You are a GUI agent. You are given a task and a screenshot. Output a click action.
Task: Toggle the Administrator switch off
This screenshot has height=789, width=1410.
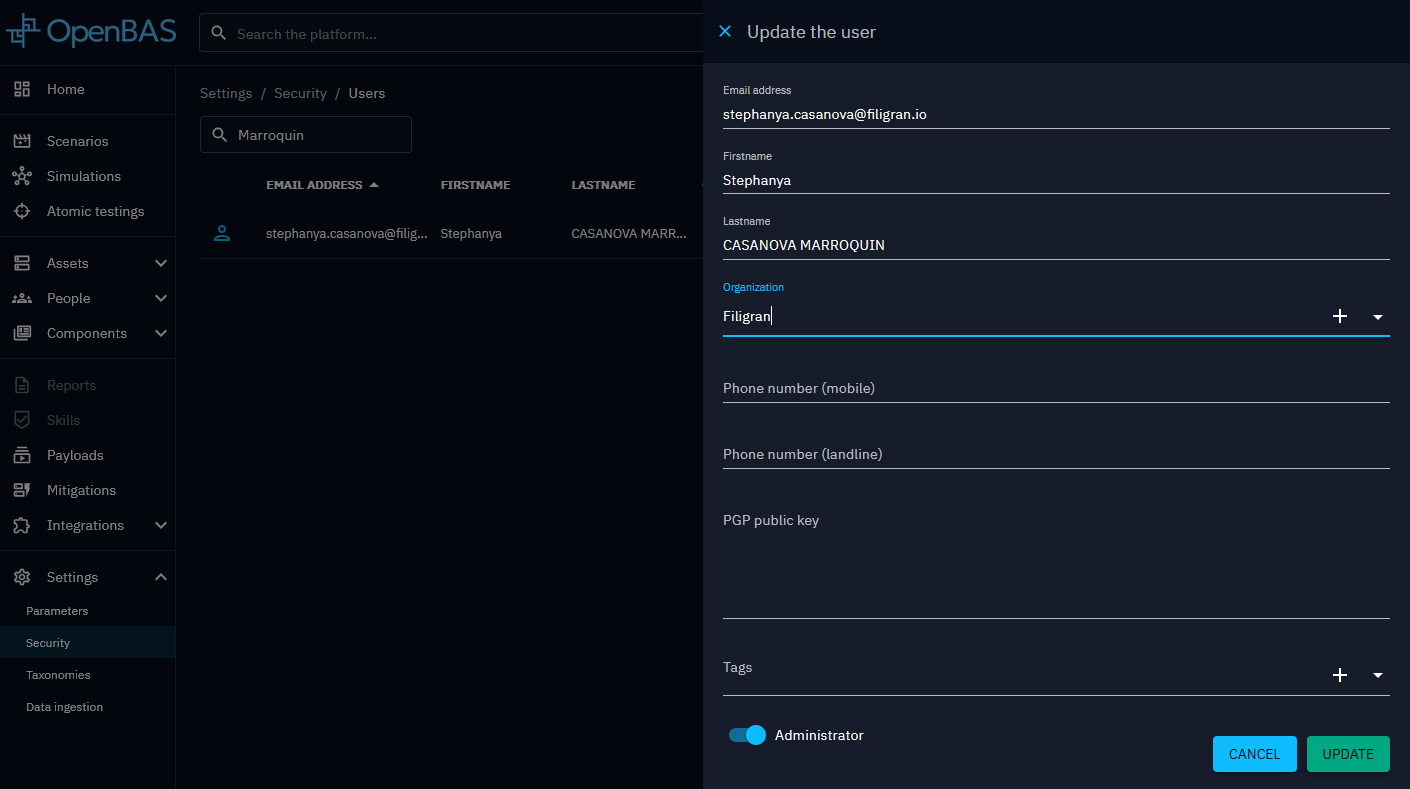point(747,735)
